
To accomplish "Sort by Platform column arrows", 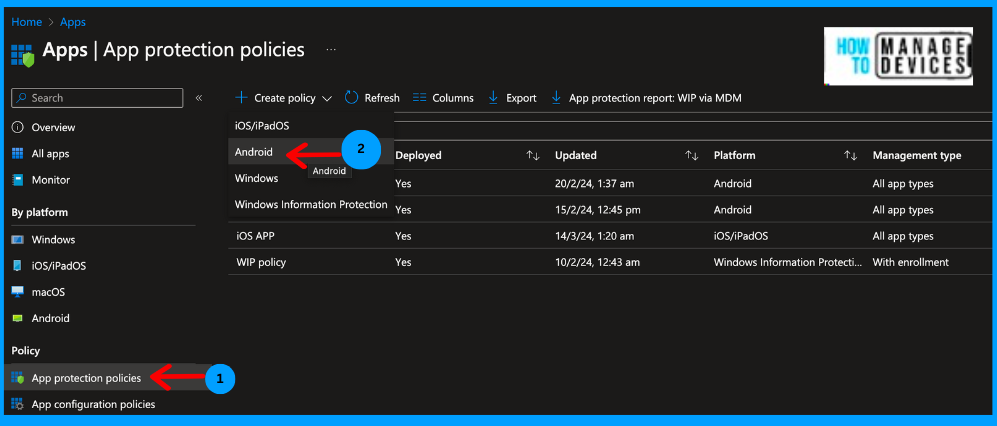I will click(x=851, y=156).
